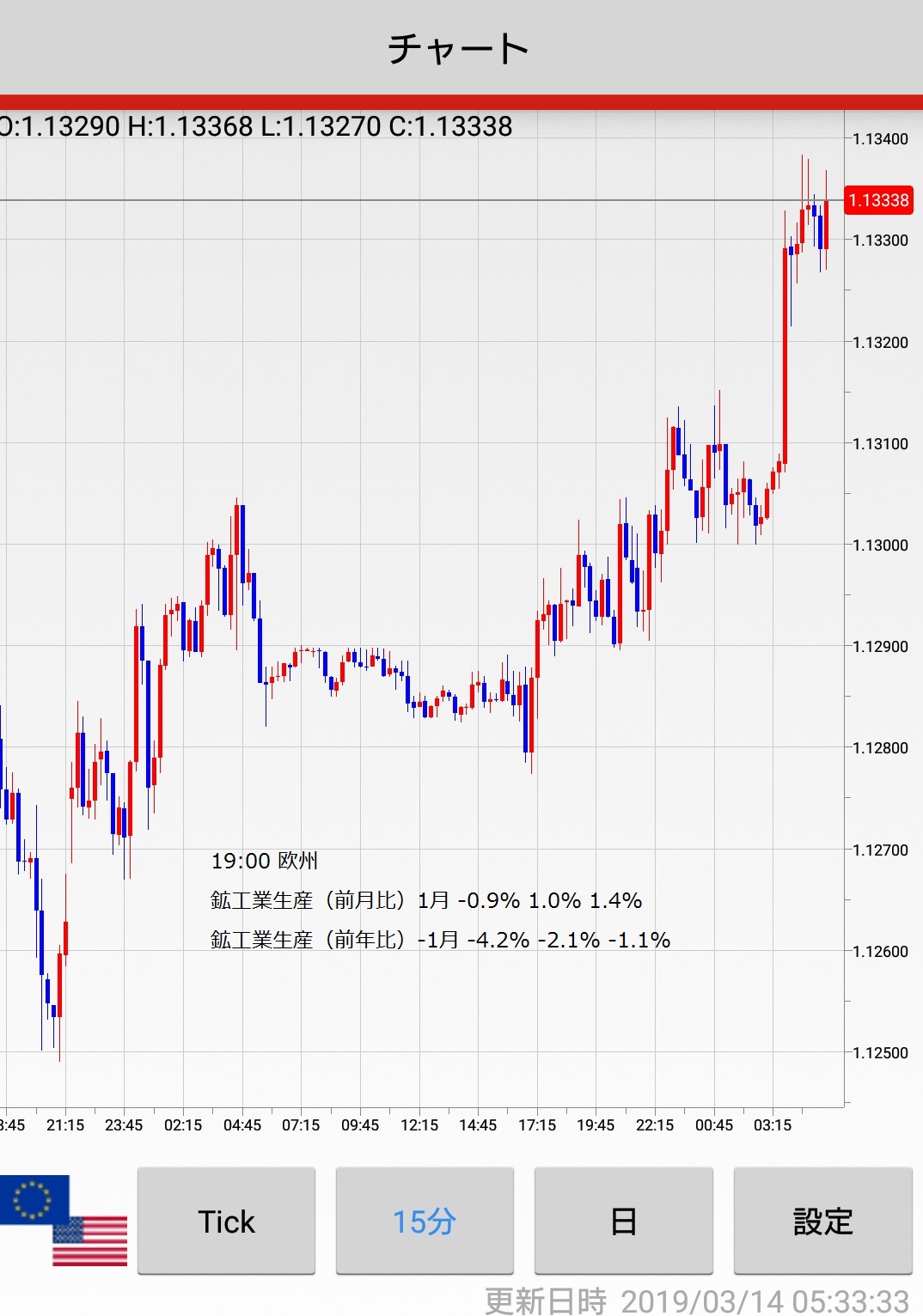Tap the United States flag icon
923x1316 pixels.
pos(91,1242)
